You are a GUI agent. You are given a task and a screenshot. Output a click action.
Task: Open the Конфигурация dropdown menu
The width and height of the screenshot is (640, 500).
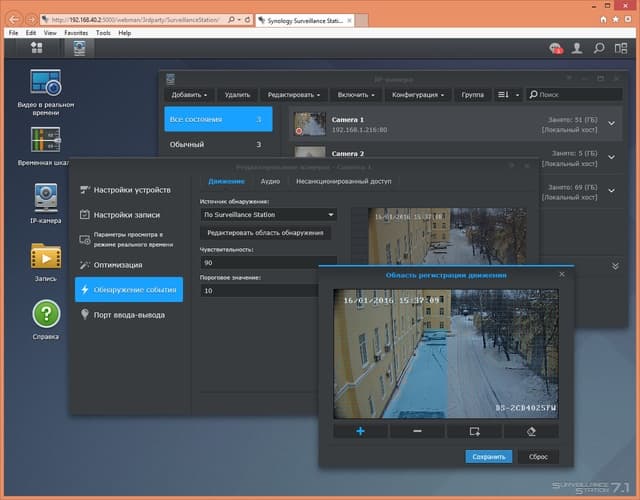(x=417, y=94)
